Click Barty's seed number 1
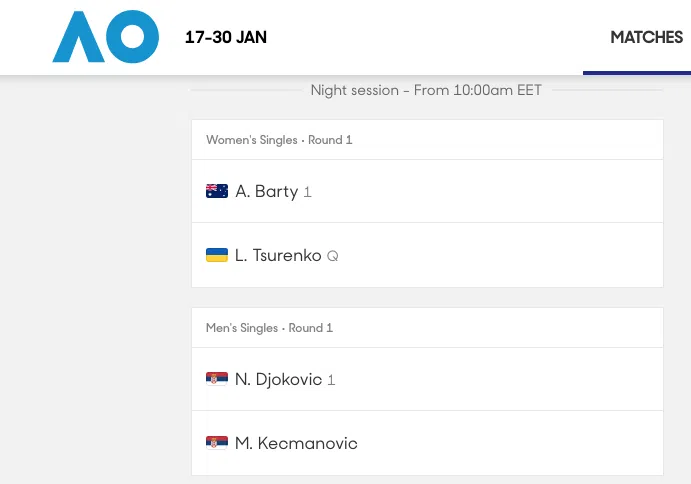Screen dimensions: 691x484 (x=308, y=192)
